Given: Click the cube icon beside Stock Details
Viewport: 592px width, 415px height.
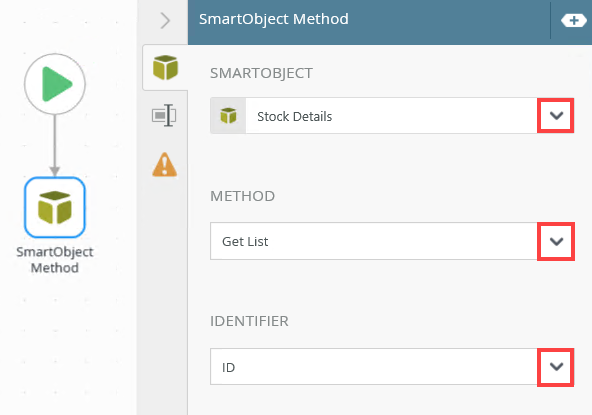Looking at the screenshot, I should tap(228, 116).
